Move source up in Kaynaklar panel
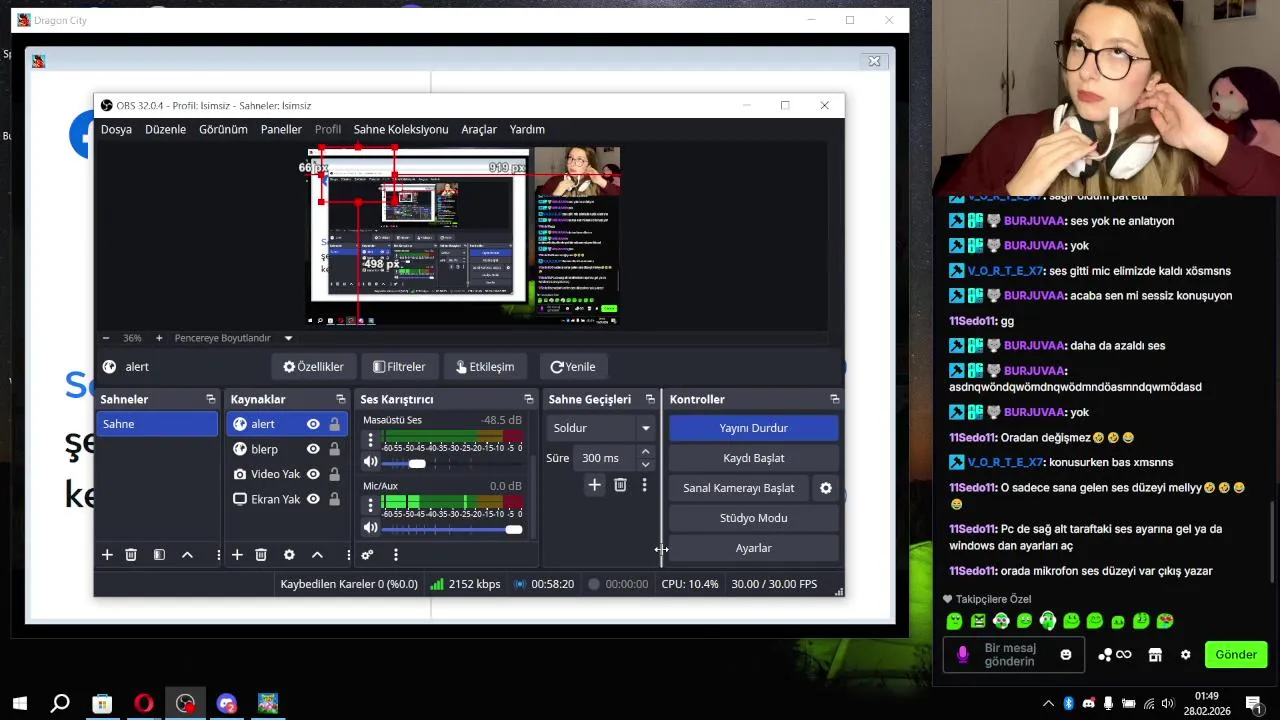The width and height of the screenshot is (1280, 720). [x=317, y=555]
